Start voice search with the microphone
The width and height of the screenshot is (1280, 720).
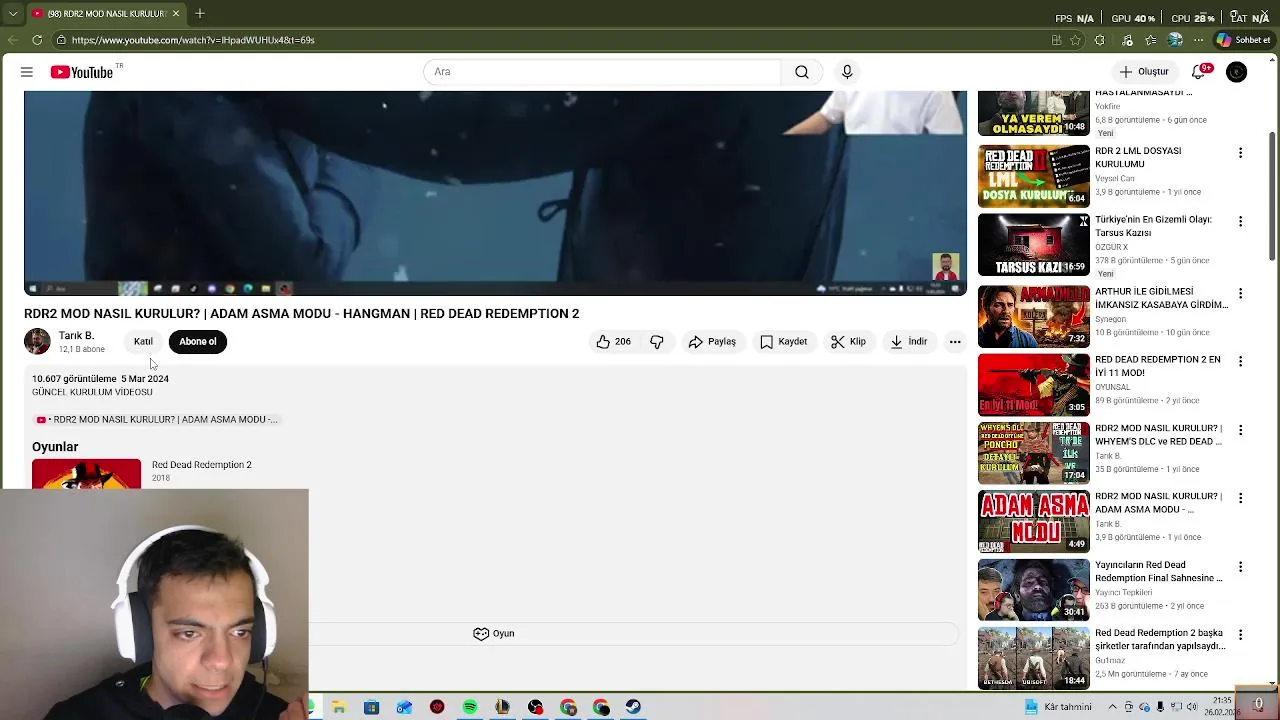pos(847,72)
